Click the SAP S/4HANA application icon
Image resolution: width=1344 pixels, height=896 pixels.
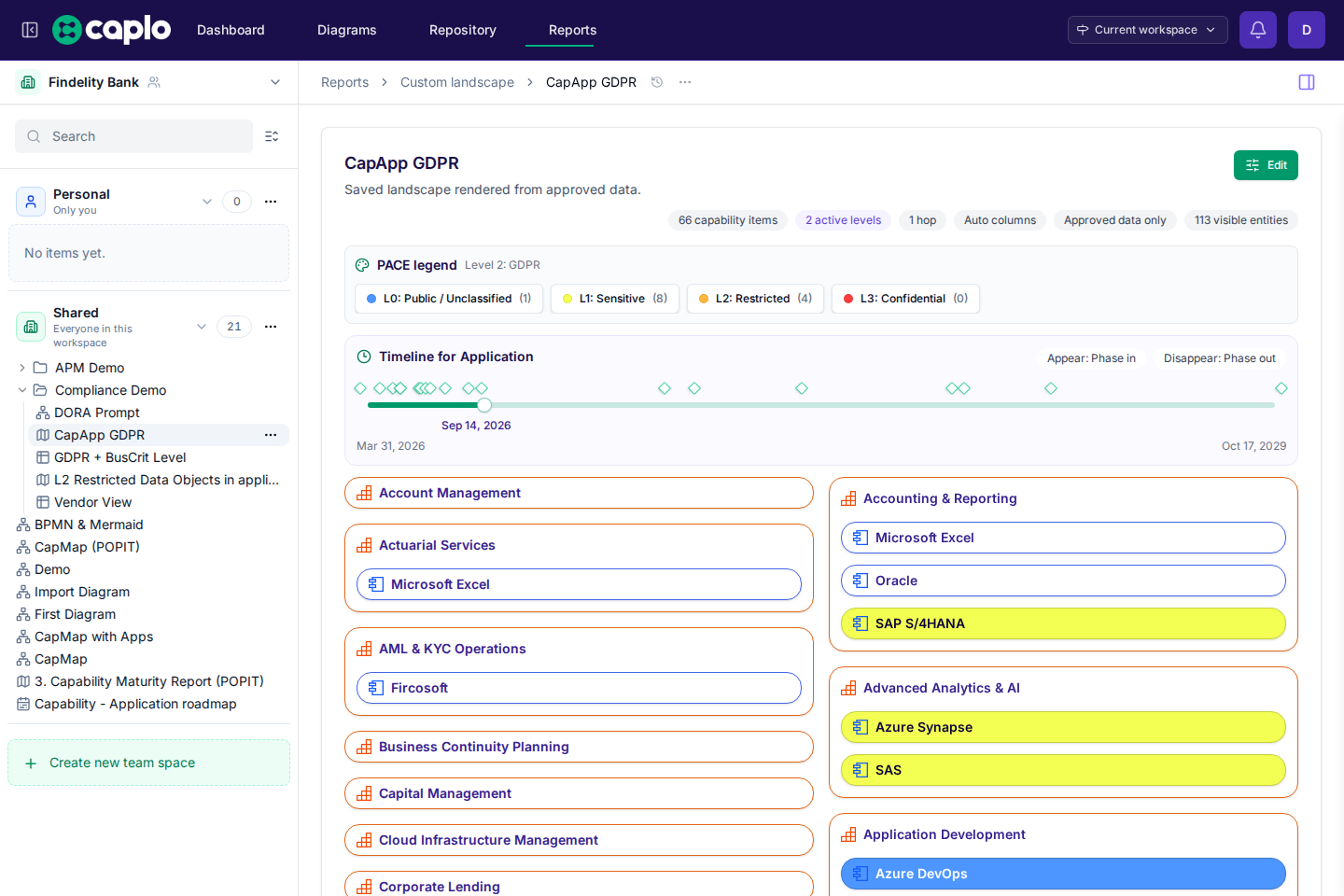[x=861, y=623]
